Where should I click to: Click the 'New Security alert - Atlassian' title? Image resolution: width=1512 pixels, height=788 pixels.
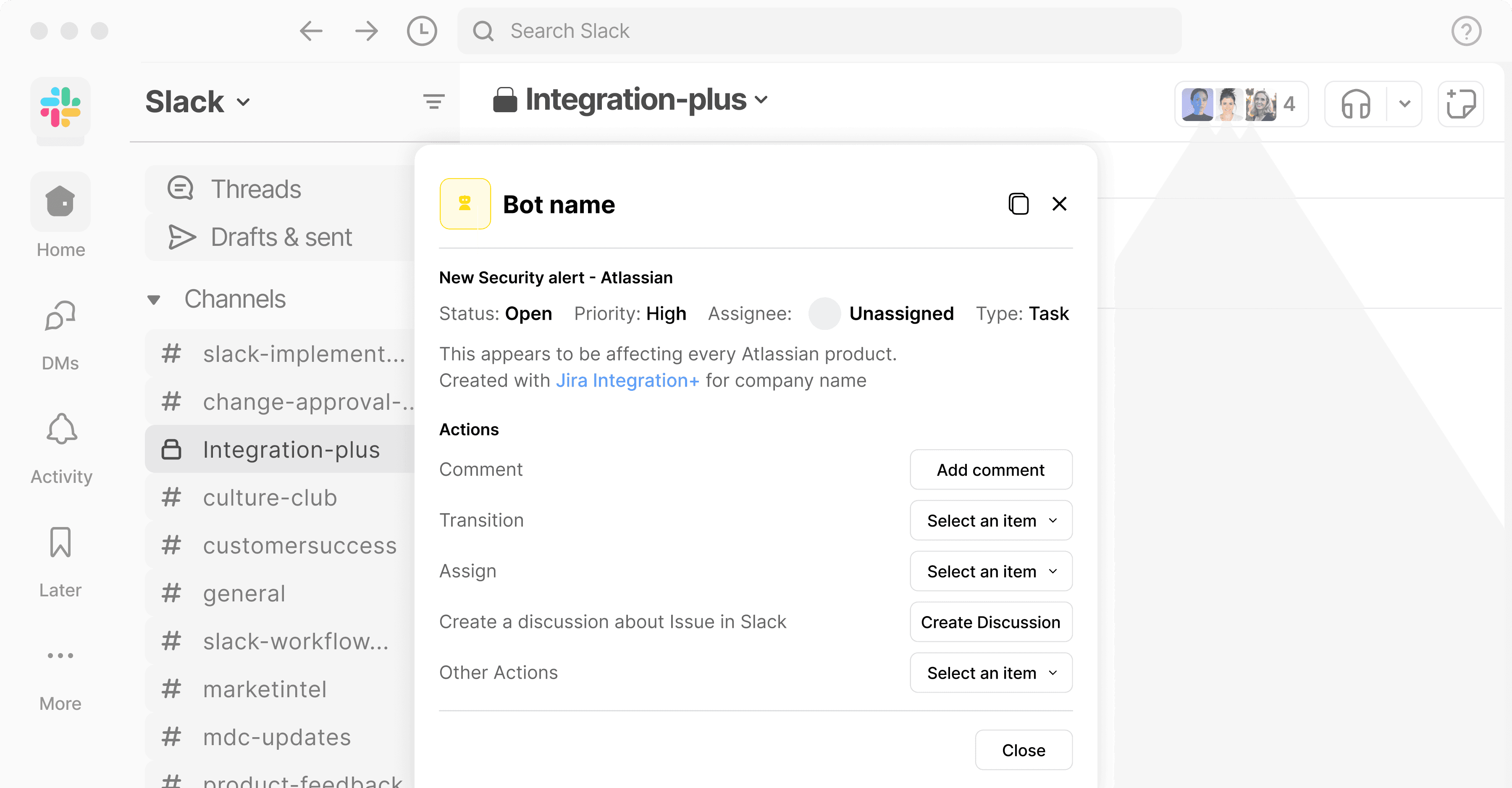[x=556, y=278]
